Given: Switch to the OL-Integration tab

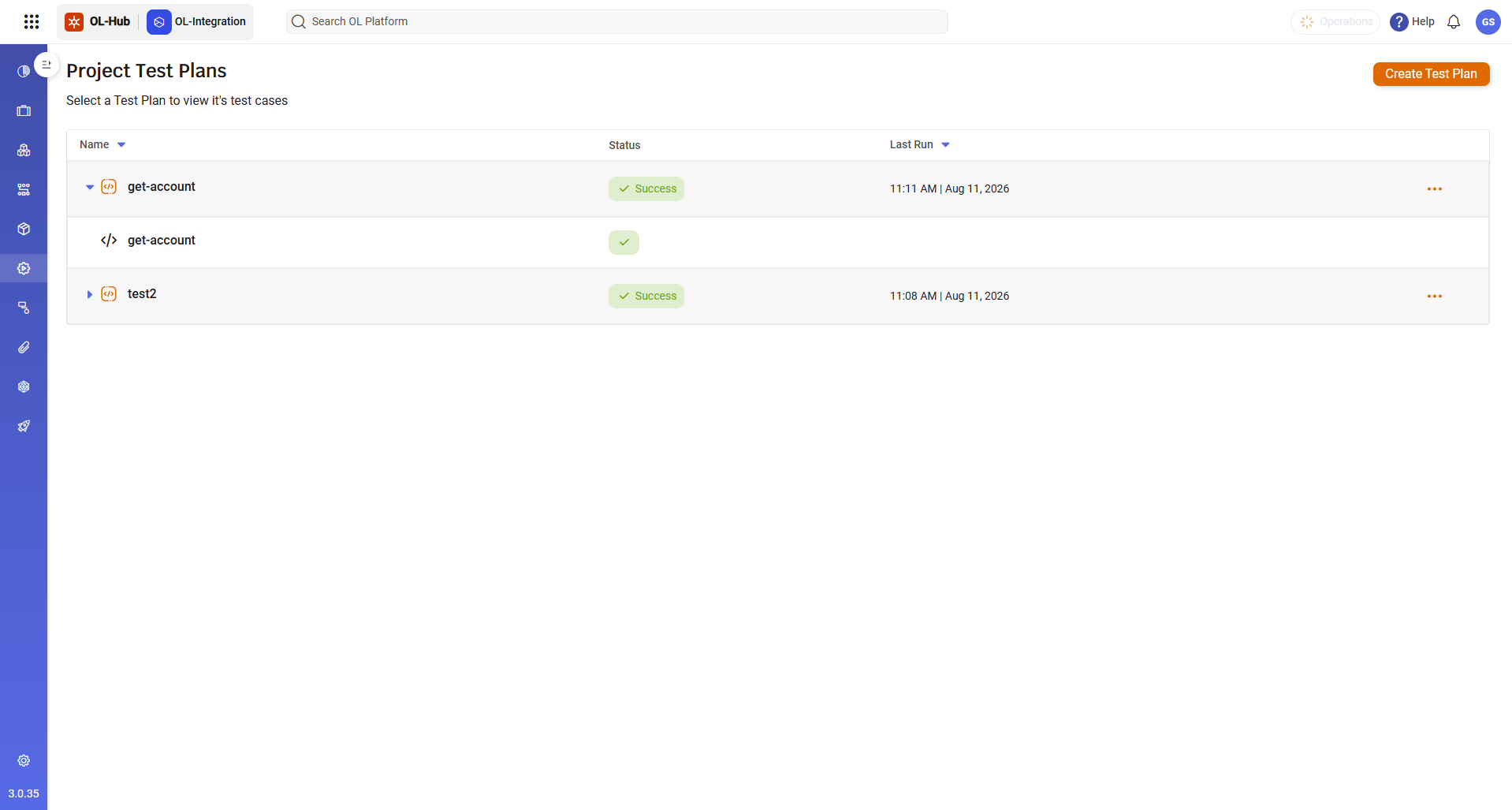Looking at the screenshot, I should click(x=197, y=21).
